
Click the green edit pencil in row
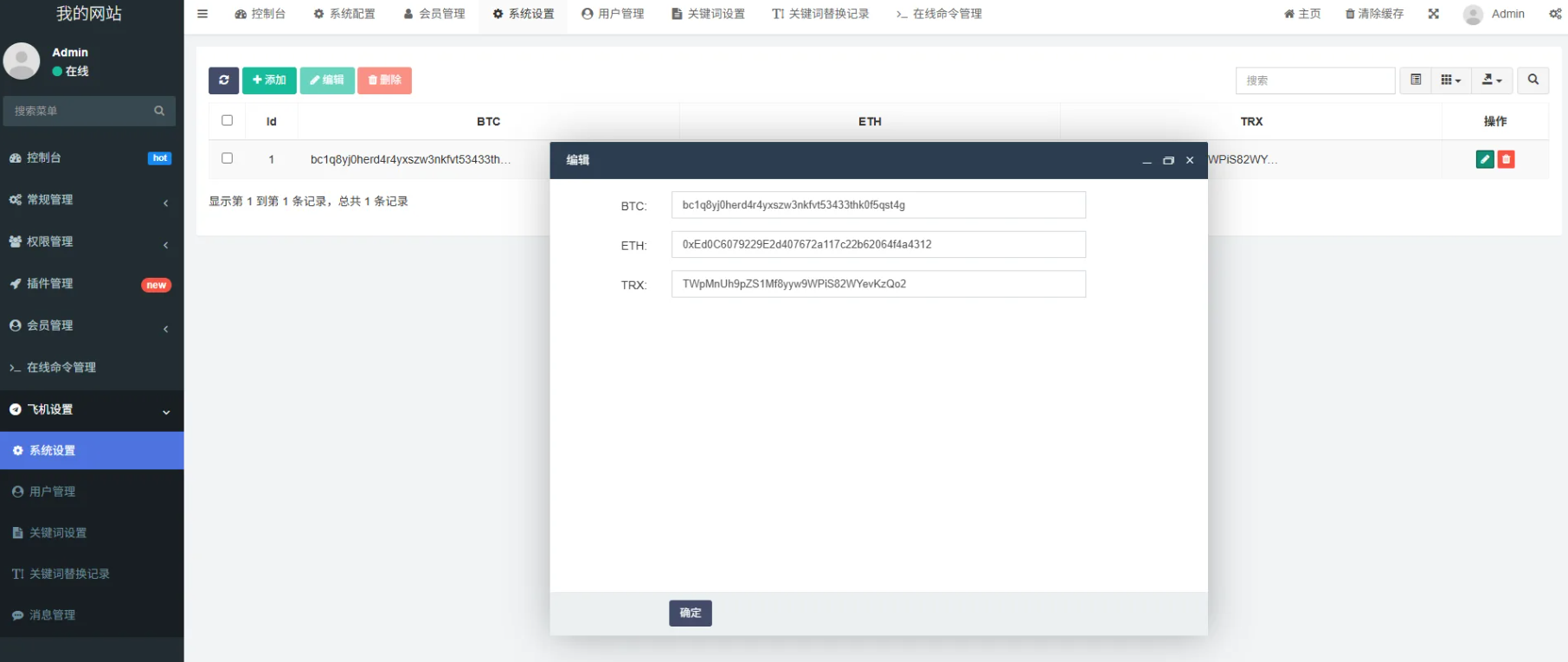(x=1485, y=159)
